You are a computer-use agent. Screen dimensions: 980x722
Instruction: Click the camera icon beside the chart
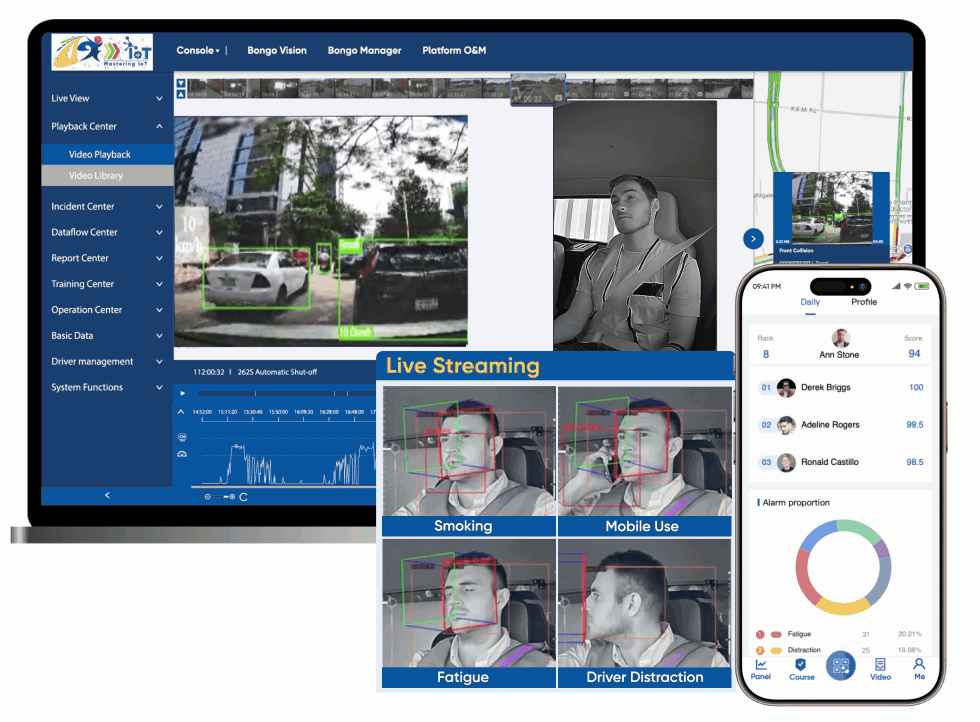[x=181, y=437]
